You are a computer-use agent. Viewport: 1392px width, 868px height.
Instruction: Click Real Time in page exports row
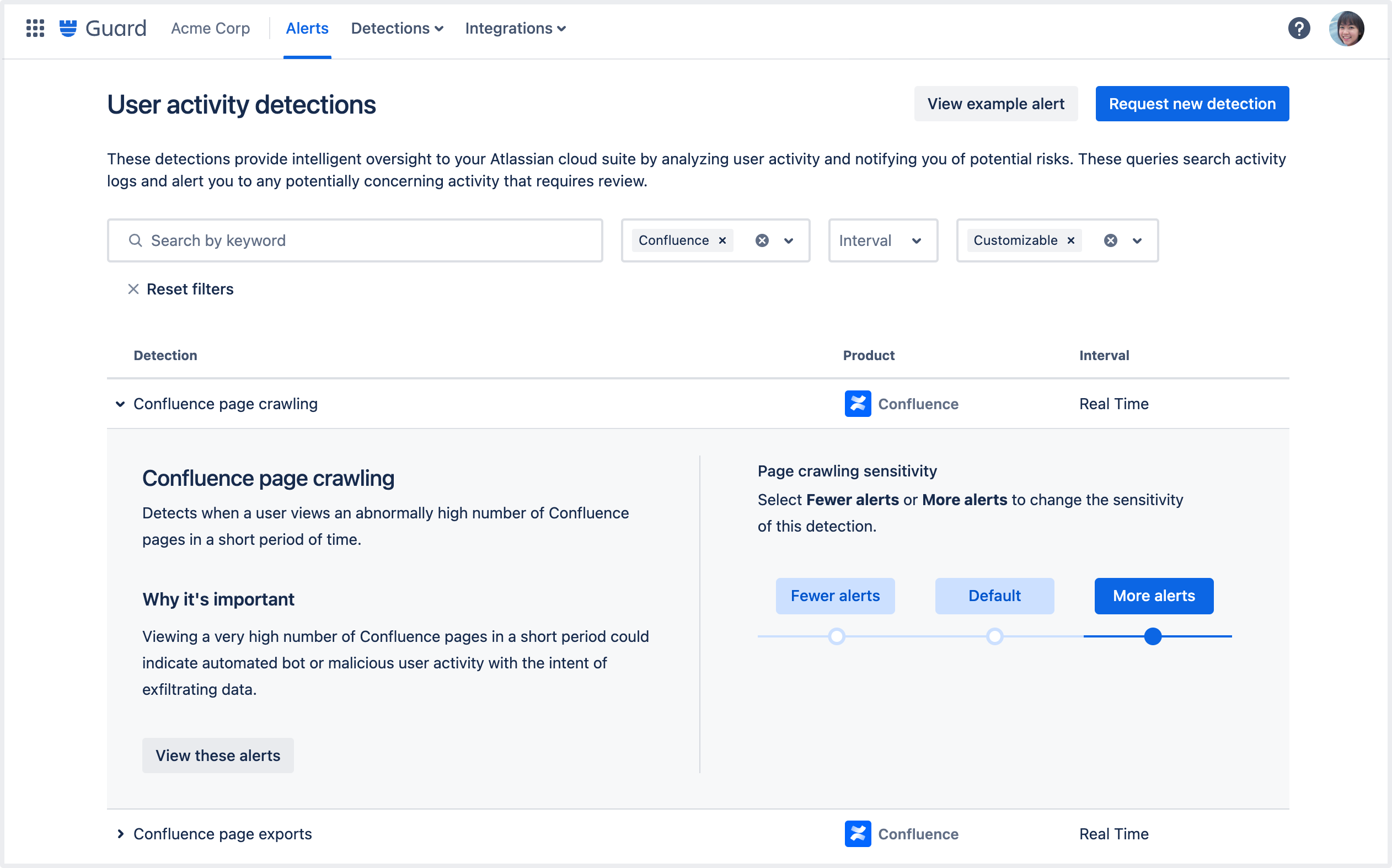point(1113,834)
